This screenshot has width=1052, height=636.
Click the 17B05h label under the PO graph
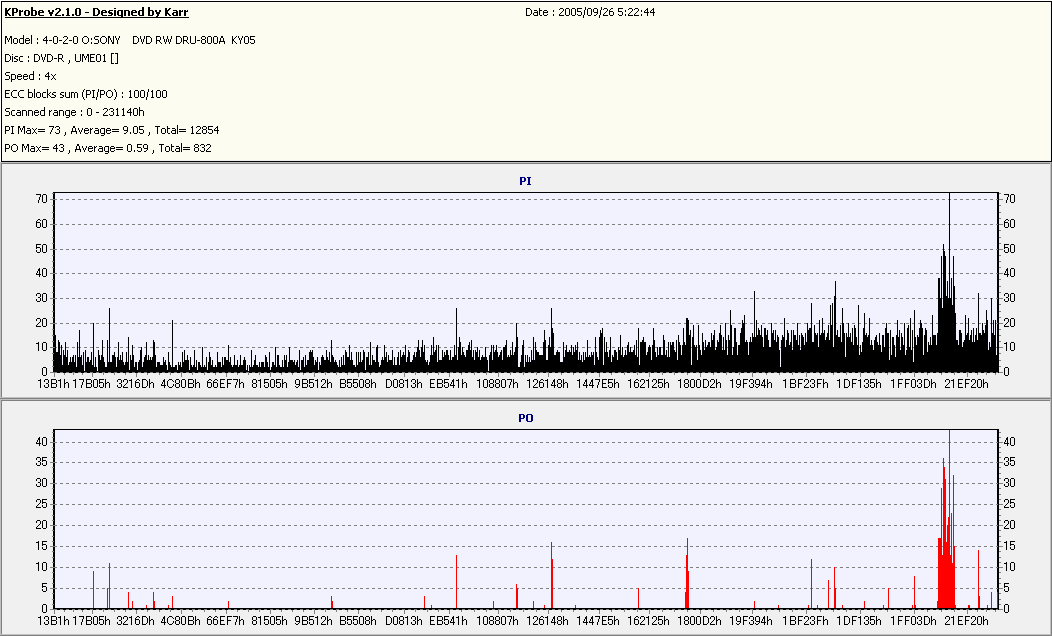[91, 621]
